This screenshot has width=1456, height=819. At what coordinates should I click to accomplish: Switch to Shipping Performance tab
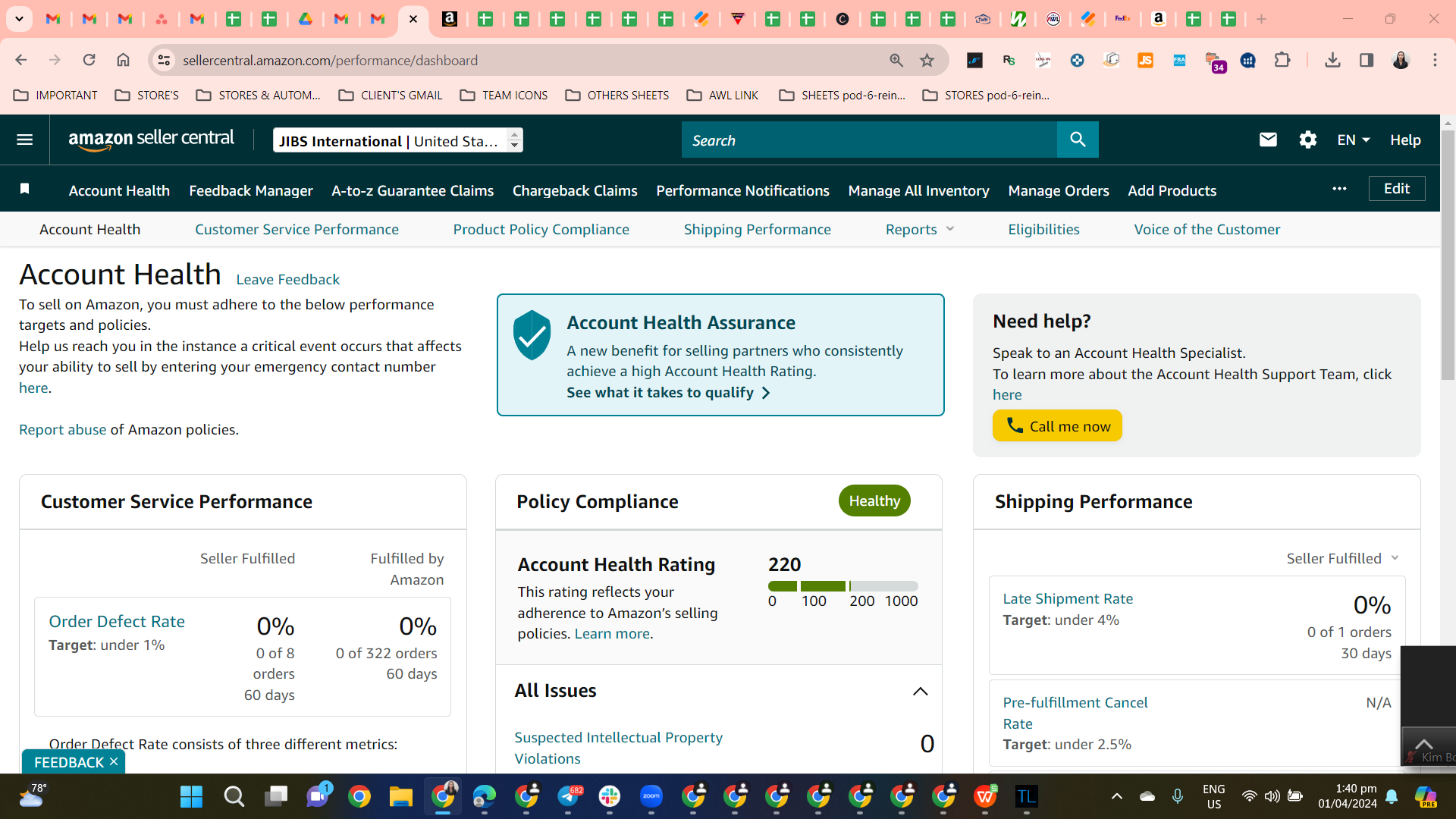(x=757, y=229)
